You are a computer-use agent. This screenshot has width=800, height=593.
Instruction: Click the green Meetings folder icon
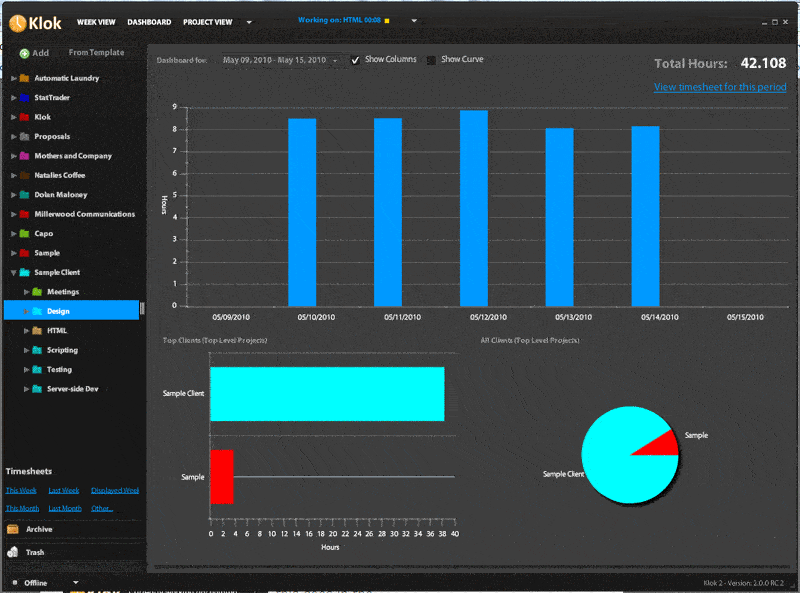[x=37, y=292]
